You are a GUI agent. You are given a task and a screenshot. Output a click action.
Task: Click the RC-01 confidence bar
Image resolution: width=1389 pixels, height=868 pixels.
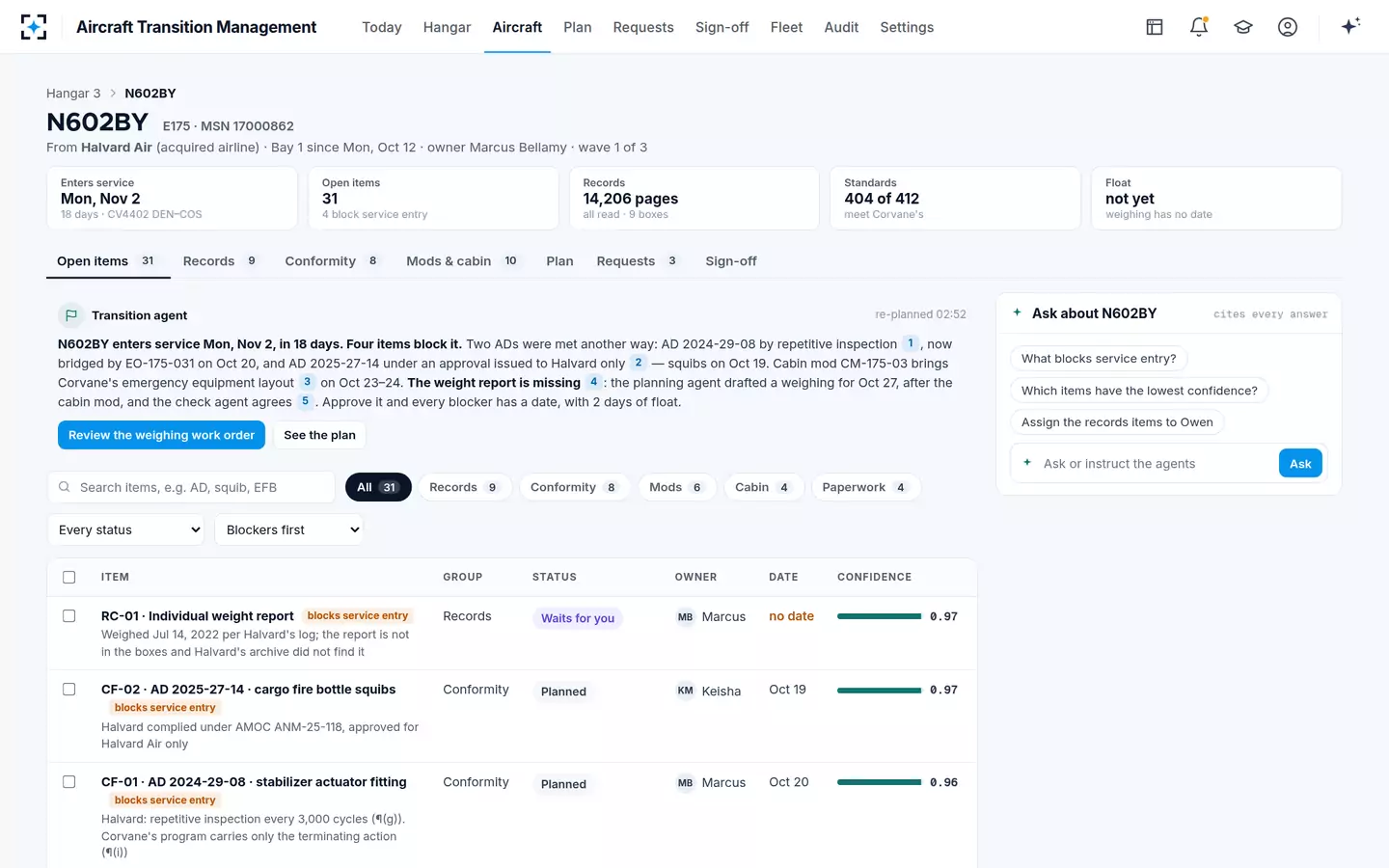(879, 616)
